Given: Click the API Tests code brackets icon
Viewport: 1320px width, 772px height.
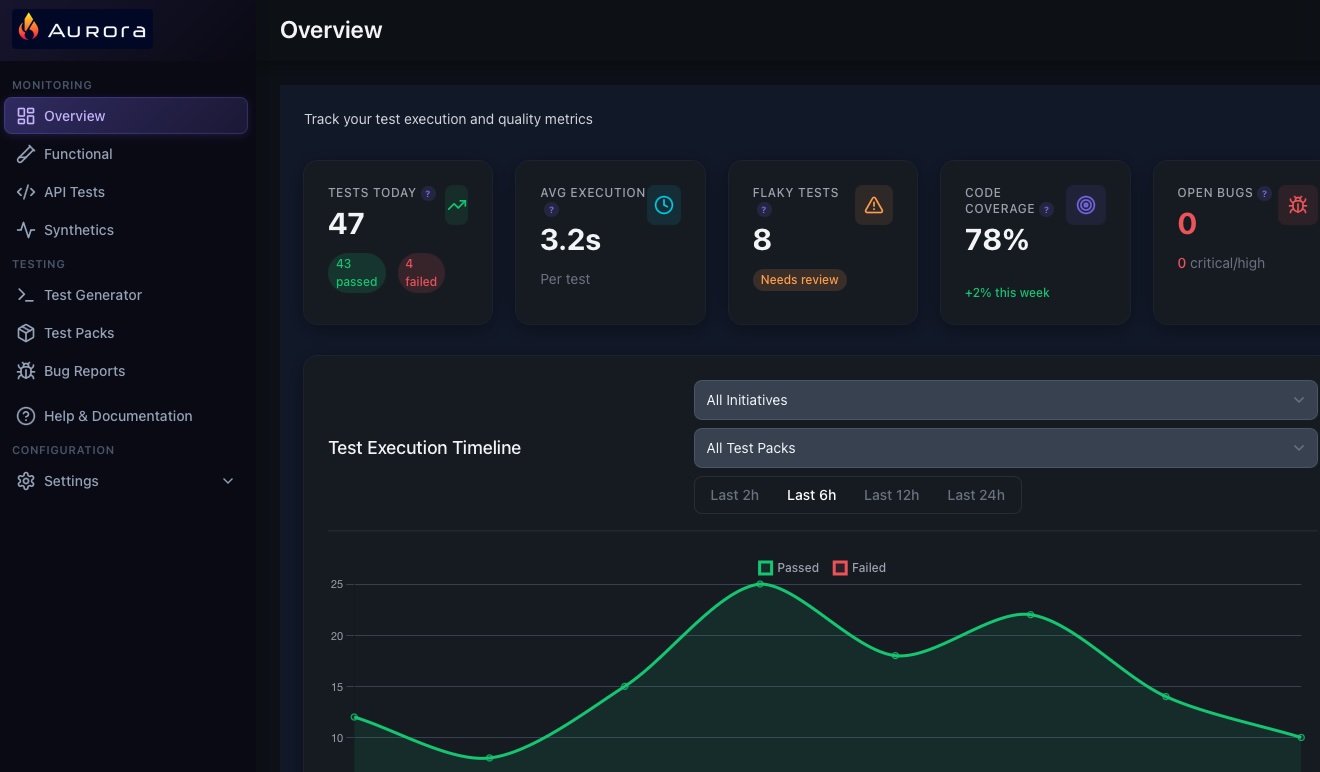Looking at the screenshot, I should point(26,192).
